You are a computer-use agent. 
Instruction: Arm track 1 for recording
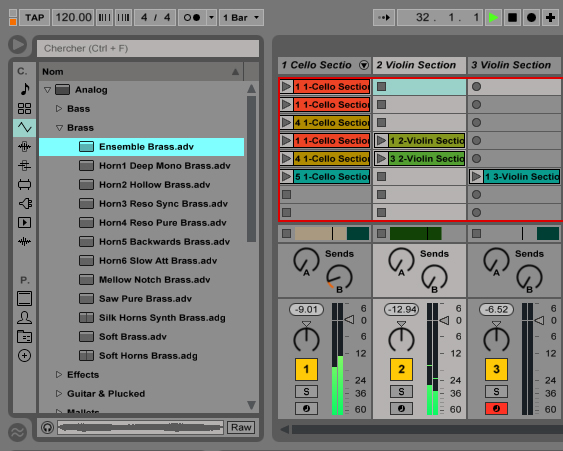306,408
